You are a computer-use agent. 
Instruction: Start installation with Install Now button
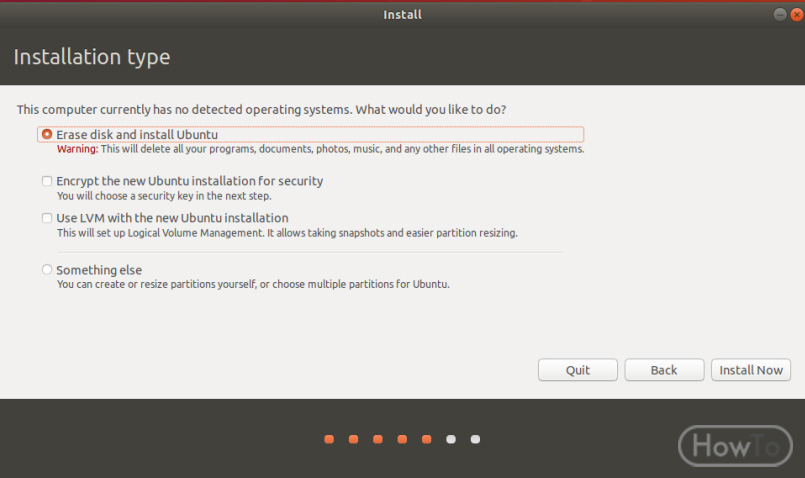pyautogui.click(x=751, y=370)
